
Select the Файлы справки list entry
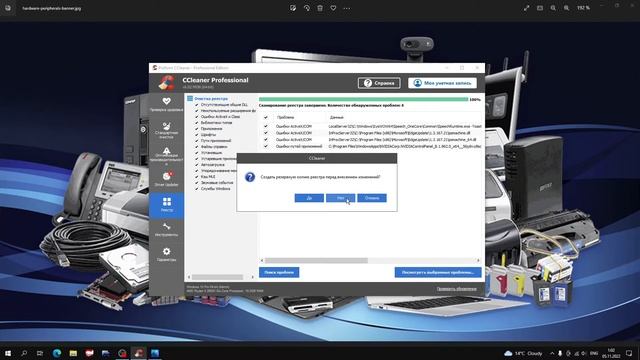[214, 147]
